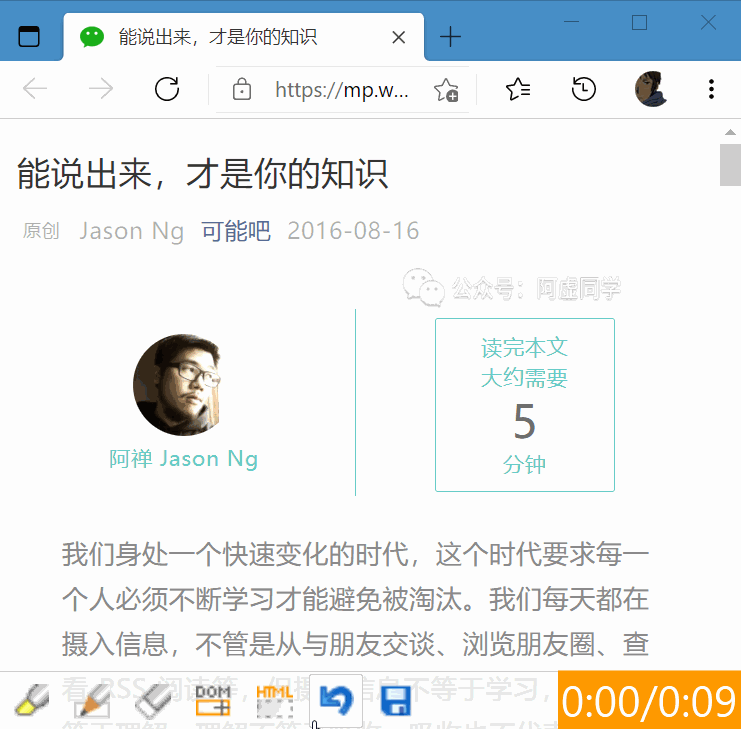Activate the DOM element removal tool
741x729 pixels.
213,701
